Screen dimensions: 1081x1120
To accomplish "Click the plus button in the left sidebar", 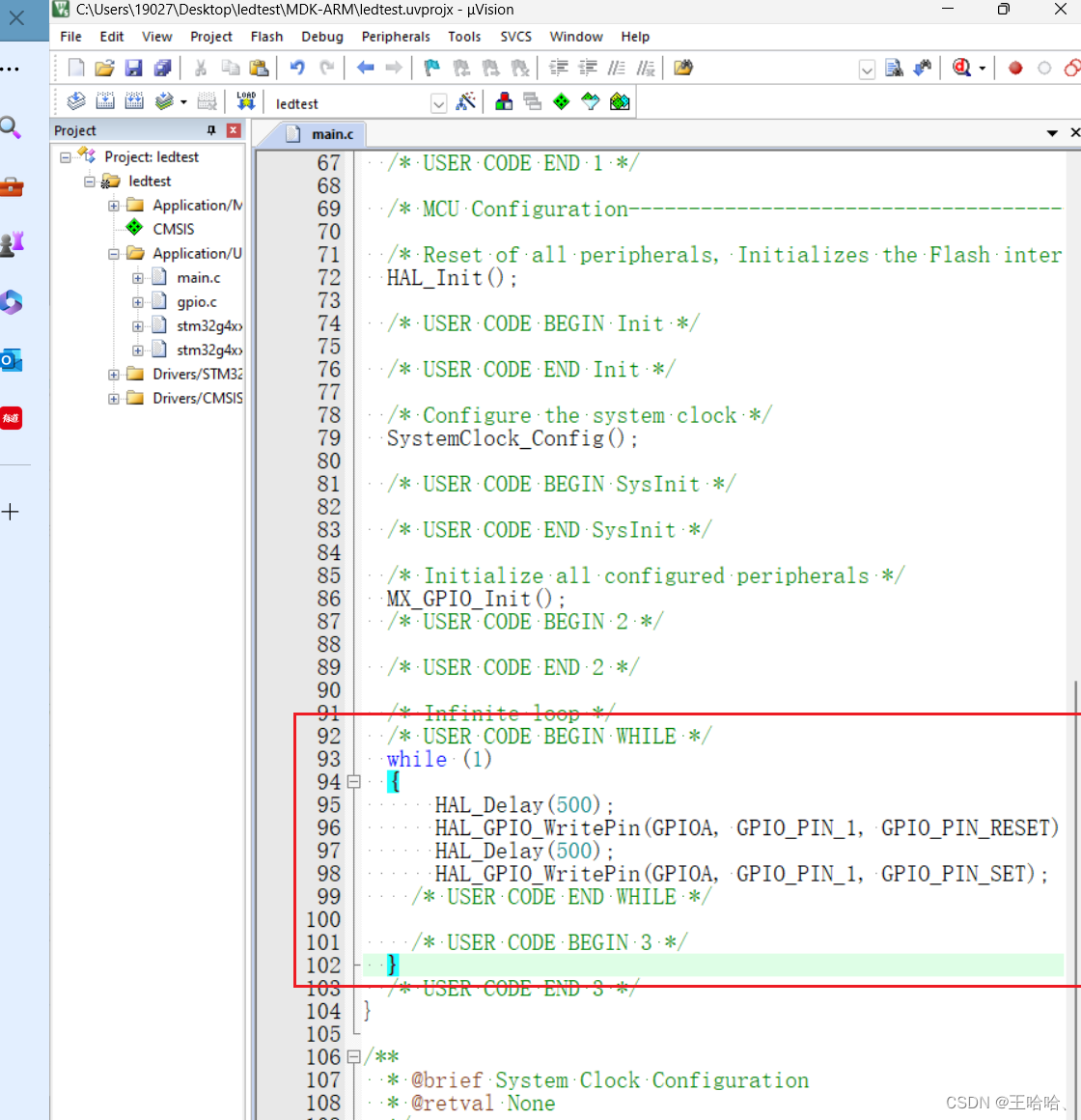I will point(10,512).
